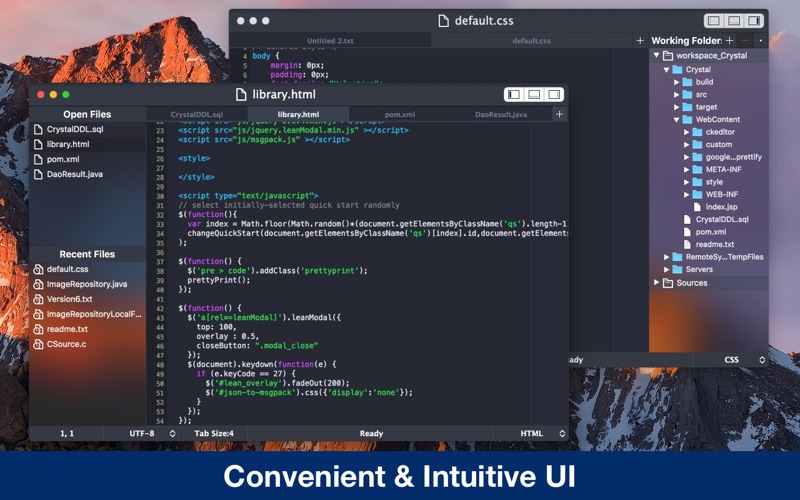The width and height of the screenshot is (800, 500).
Task: Select the custom folder icon
Action: (697, 144)
